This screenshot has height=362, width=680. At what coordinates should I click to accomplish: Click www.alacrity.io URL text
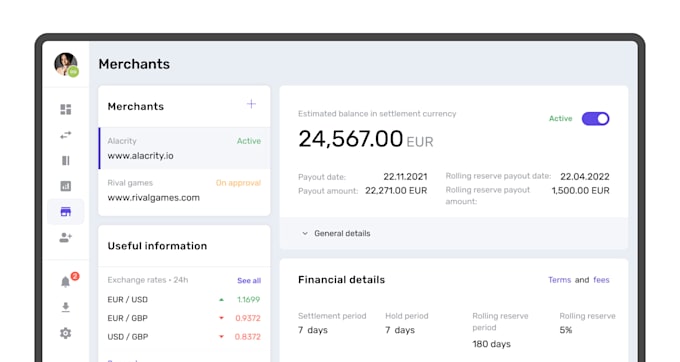click(141, 156)
